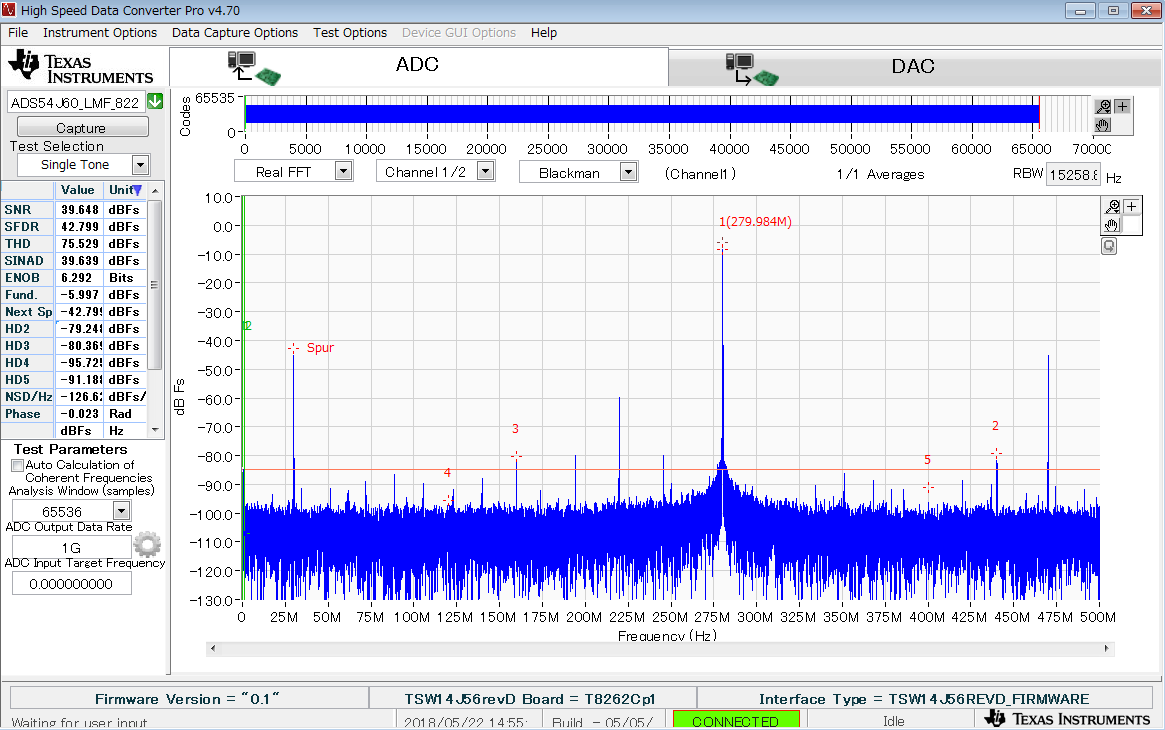The width and height of the screenshot is (1165, 730).
Task: Click the TSW14J56revD Board status text
Action: pyautogui.click(x=530, y=699)
